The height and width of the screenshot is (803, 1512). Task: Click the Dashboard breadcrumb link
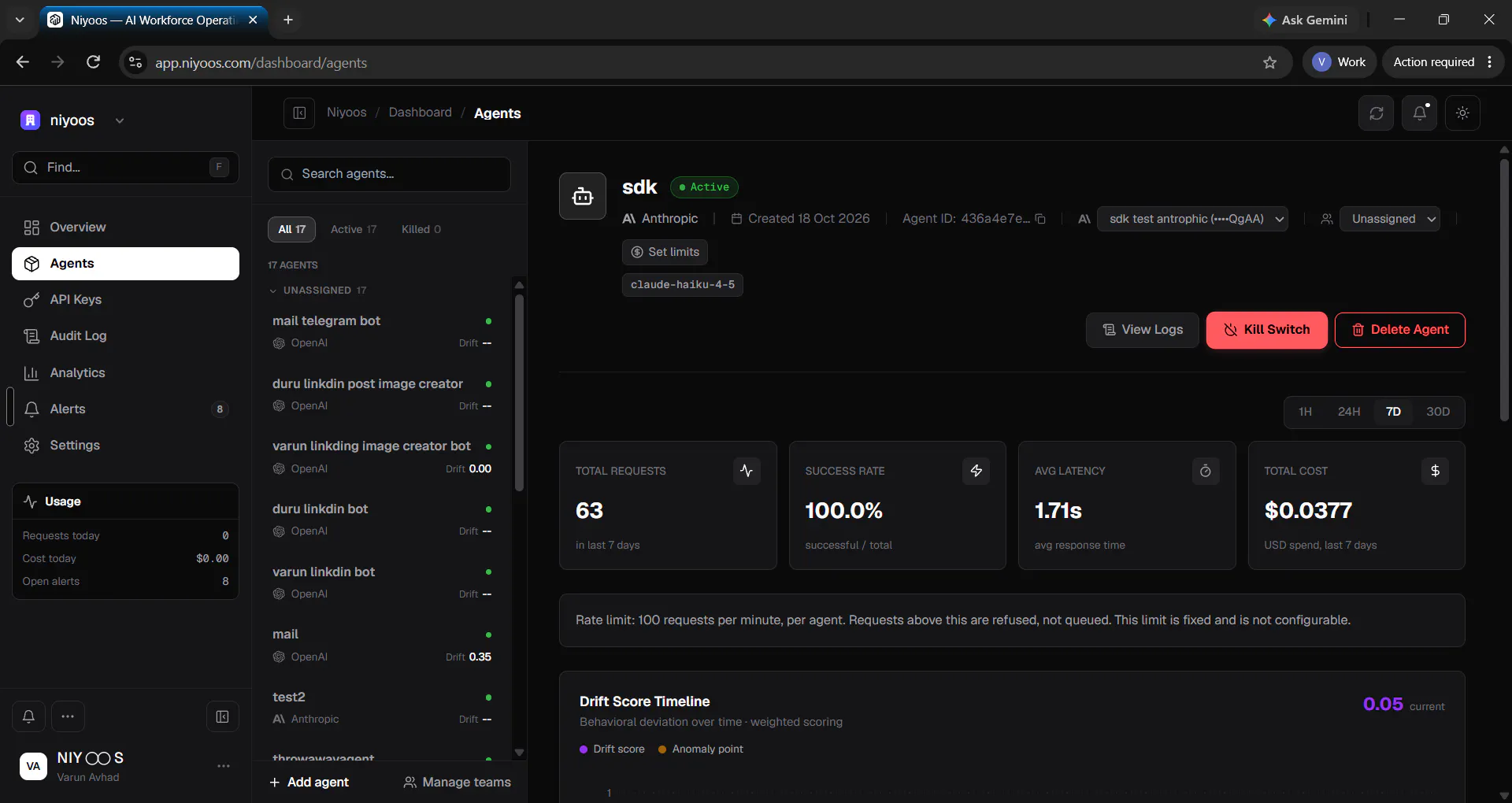tap(420, 113)
